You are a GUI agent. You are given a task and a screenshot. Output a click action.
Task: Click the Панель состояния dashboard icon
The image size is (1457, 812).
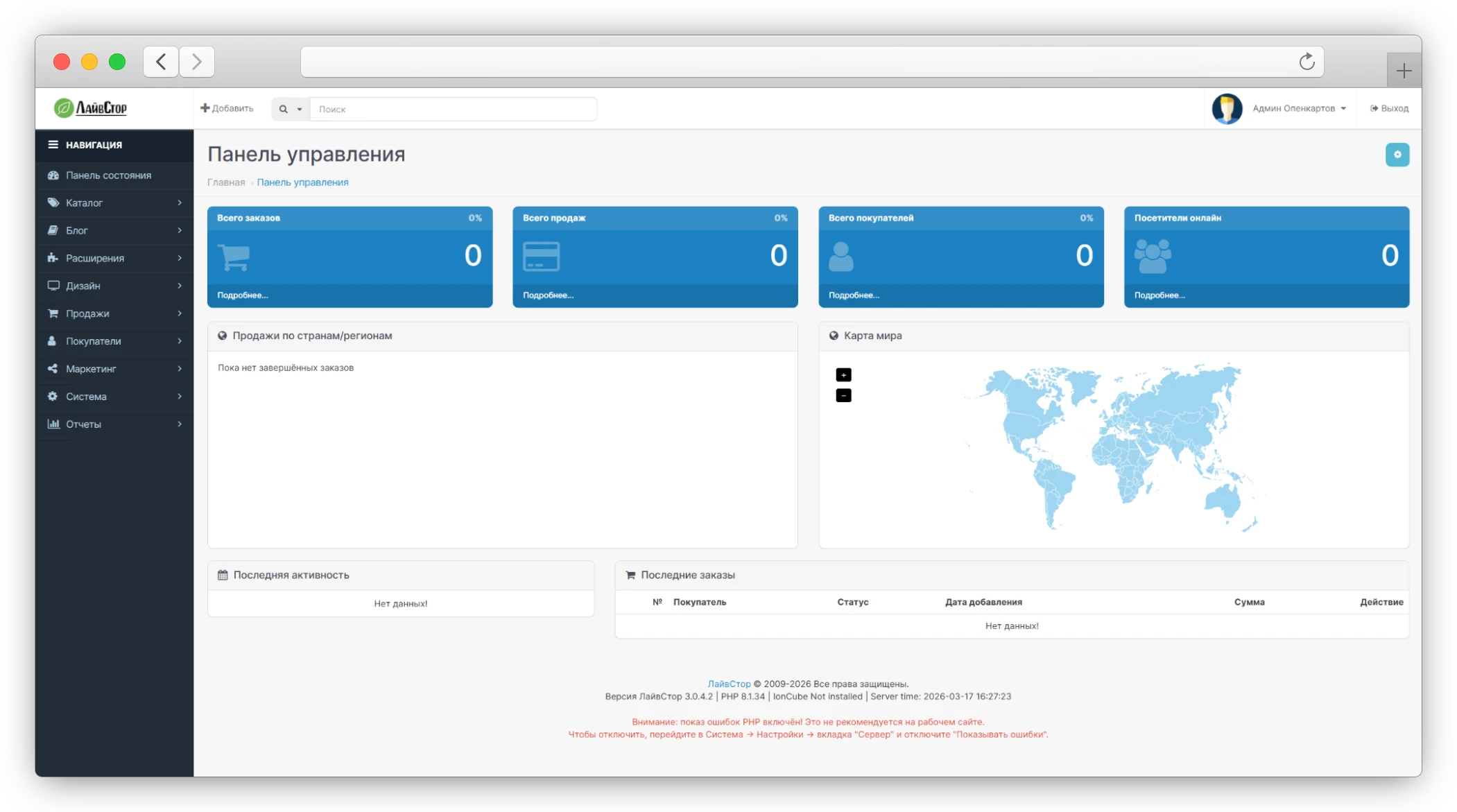pos(53,175)
